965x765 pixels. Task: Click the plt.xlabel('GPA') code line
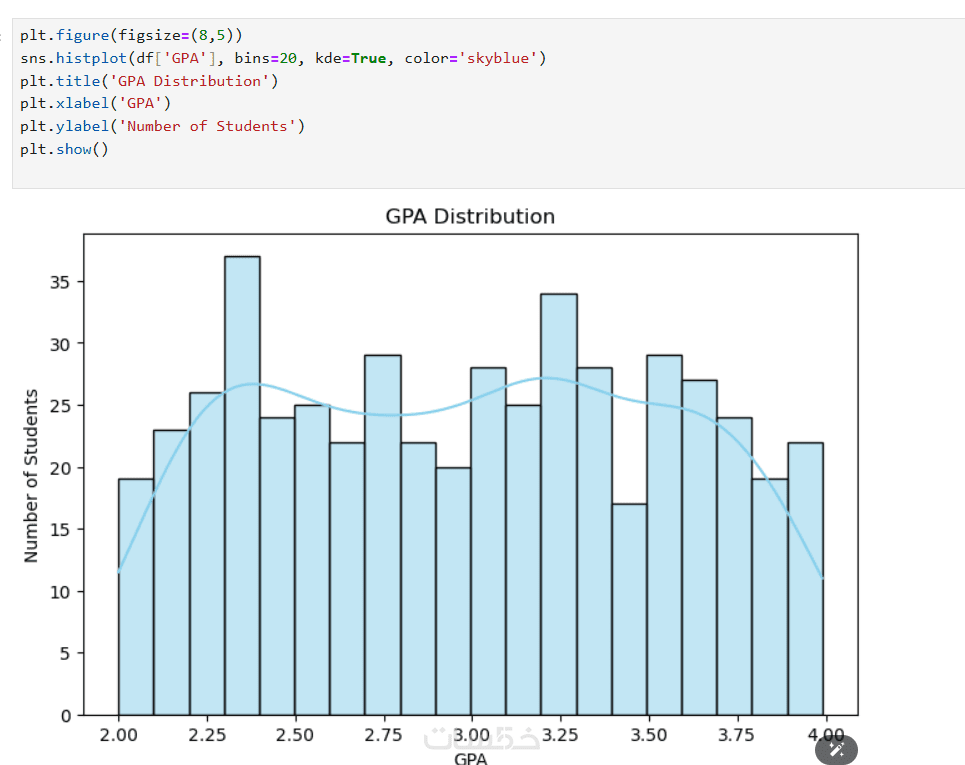tap(95, 103)
